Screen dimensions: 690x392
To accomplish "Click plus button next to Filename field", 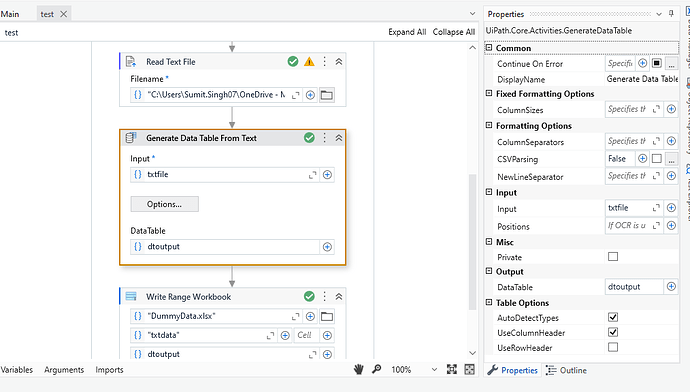I will click(x=310, y=95).
